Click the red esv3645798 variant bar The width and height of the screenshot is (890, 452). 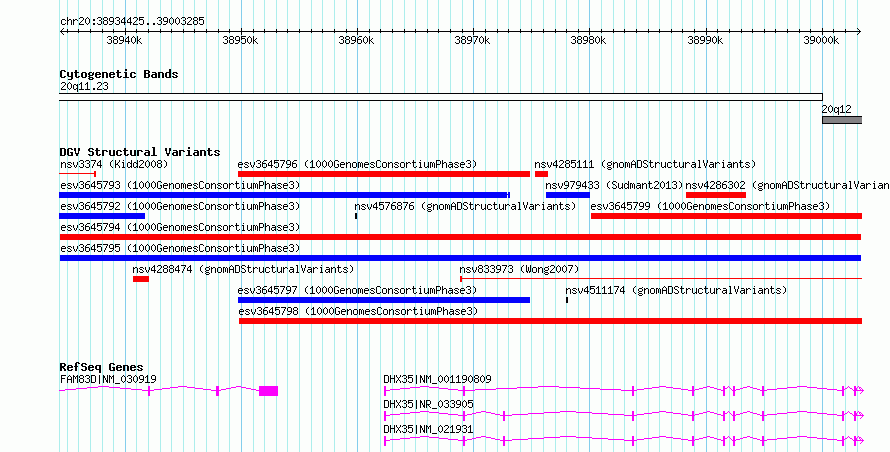pos(551,321)
